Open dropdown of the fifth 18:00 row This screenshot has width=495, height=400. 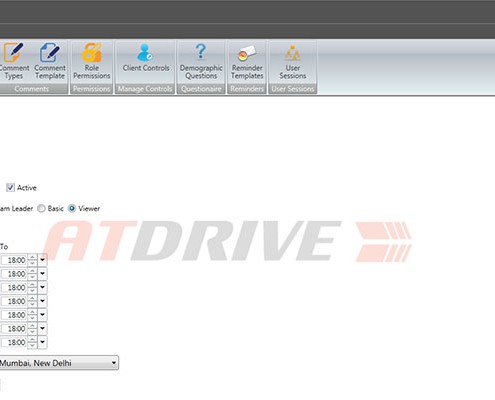pos(42,314)
